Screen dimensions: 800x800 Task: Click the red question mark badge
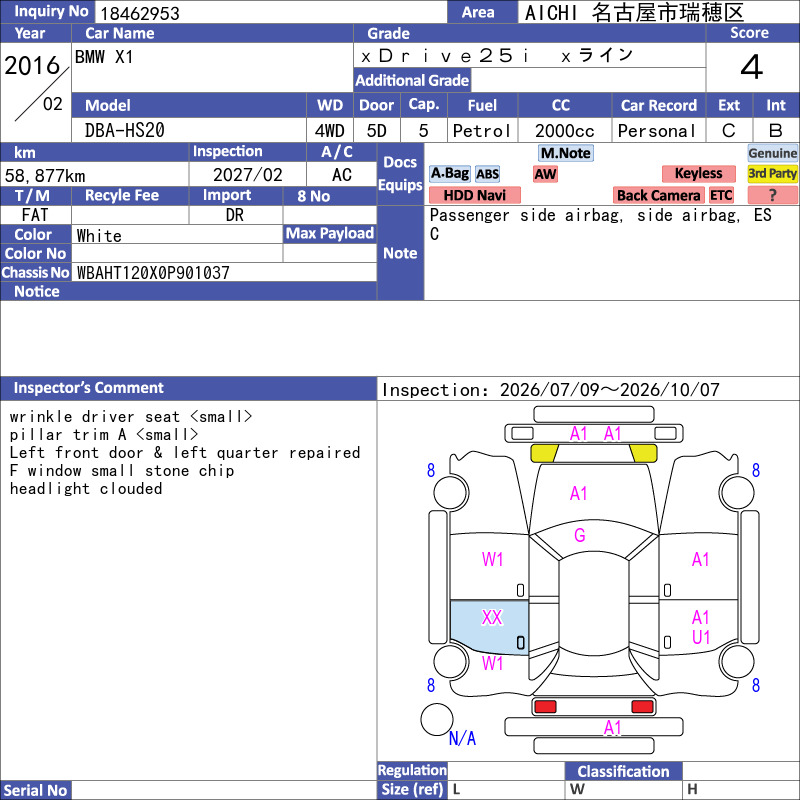pyautogui.click(x=772, y=195)
